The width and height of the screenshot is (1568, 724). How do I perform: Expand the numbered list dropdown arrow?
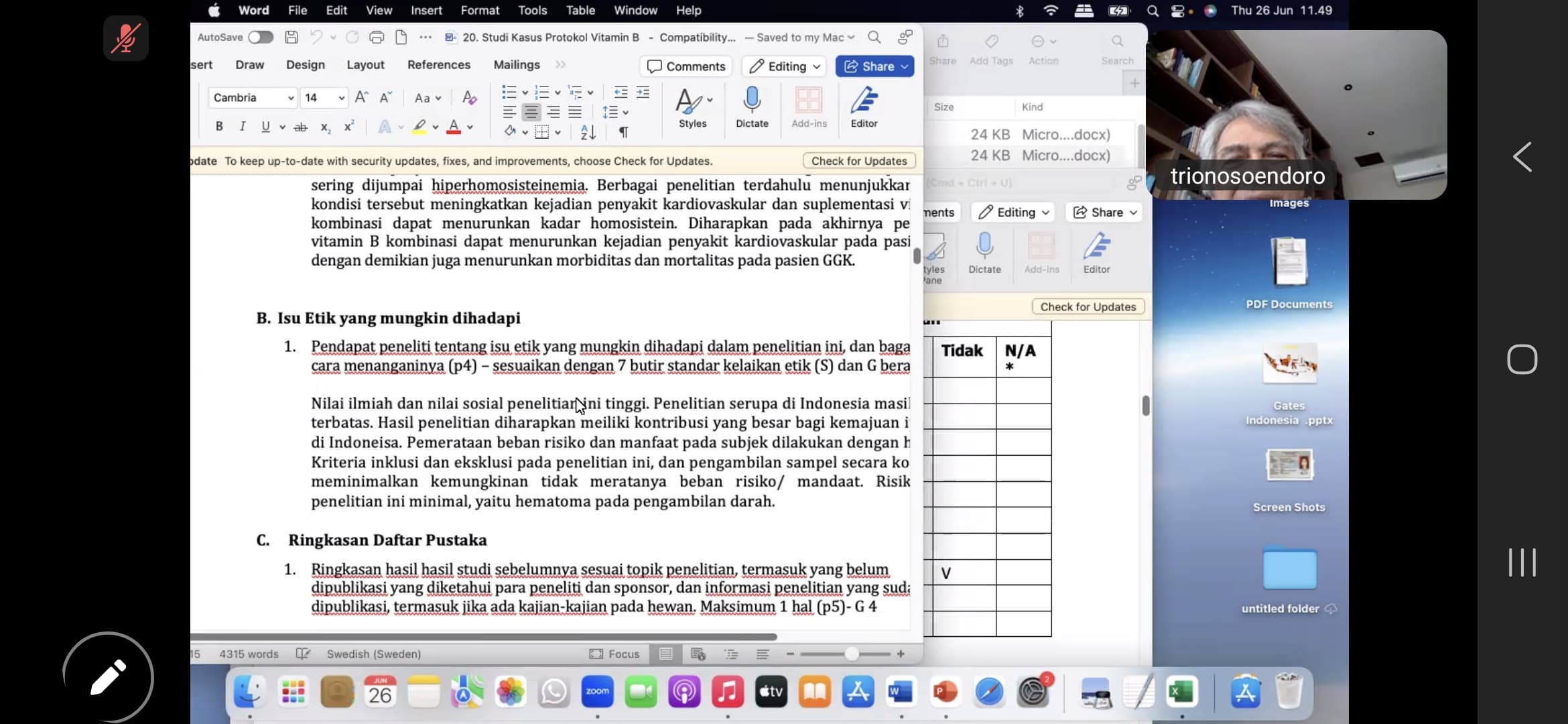click(558, 93)
